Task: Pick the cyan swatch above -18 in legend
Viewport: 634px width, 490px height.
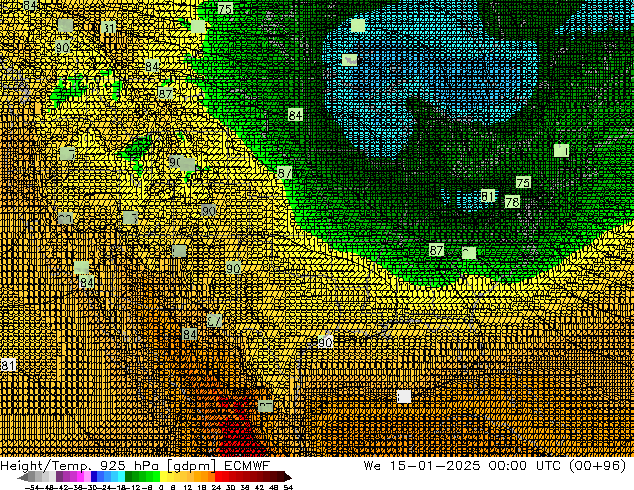Action: pos(121,477)
